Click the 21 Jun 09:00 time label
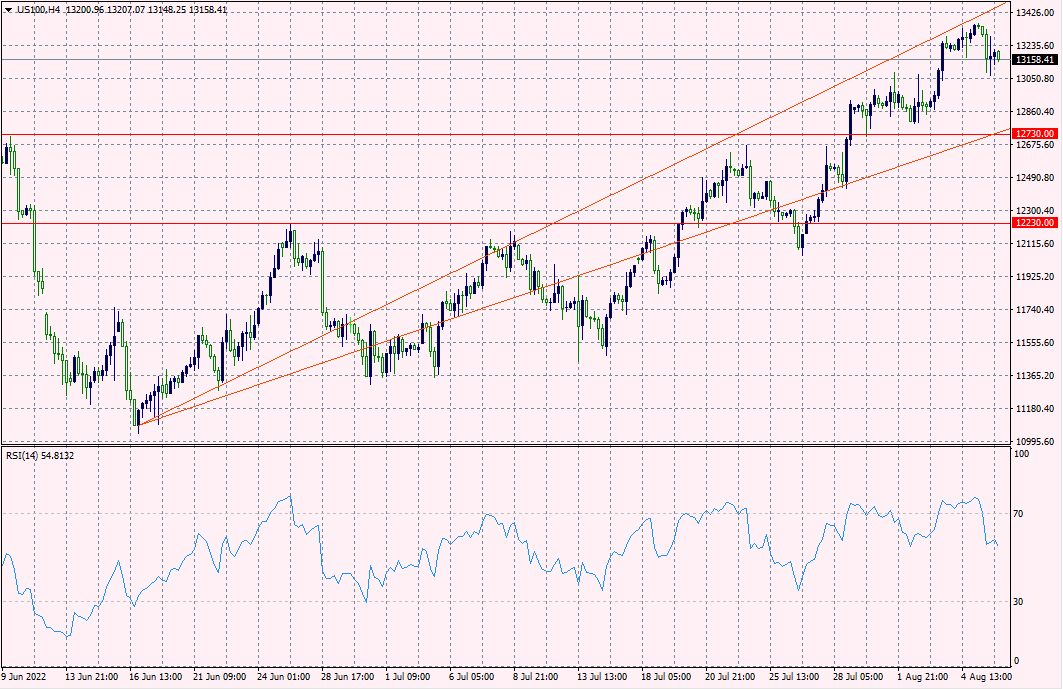The width and height of the screenshot is (1063, 689). point(220,677)
